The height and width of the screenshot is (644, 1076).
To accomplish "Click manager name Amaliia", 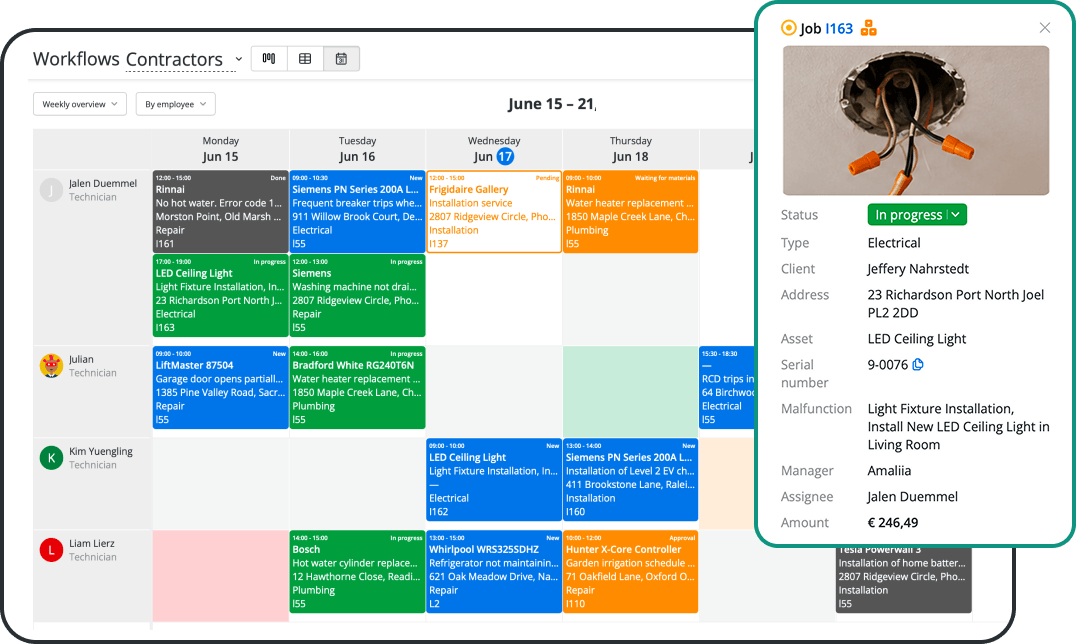I will point(889,470).
